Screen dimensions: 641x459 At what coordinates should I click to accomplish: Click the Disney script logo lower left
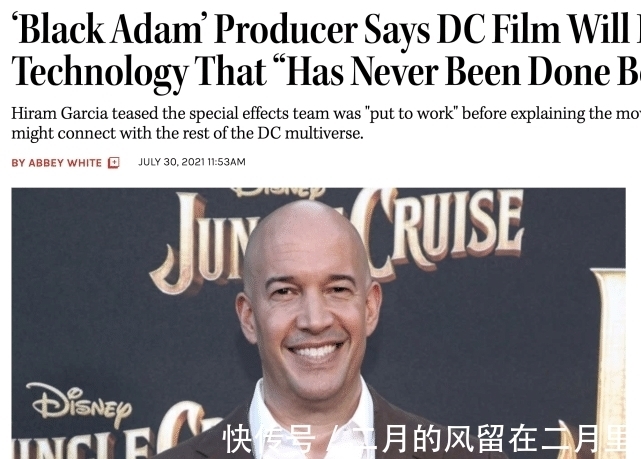coord(79,405)
